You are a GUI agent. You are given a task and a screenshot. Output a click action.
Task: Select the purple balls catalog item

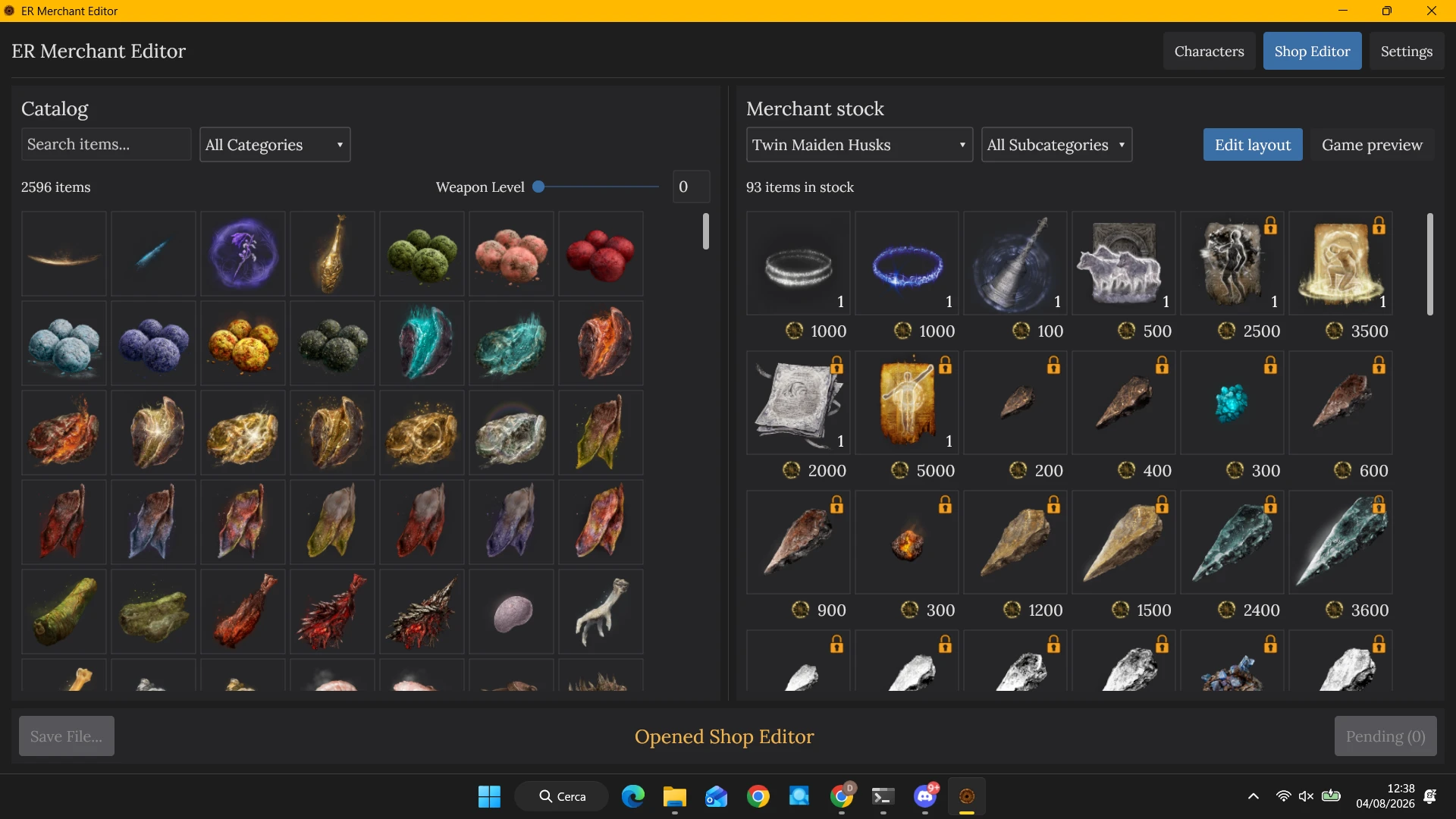tap(153, 343)
